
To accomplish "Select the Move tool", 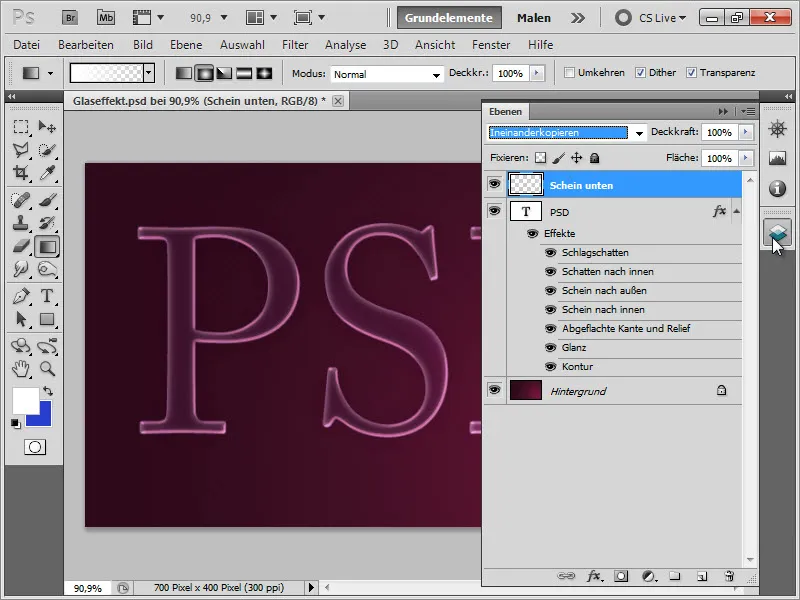I will click(47, 127).
